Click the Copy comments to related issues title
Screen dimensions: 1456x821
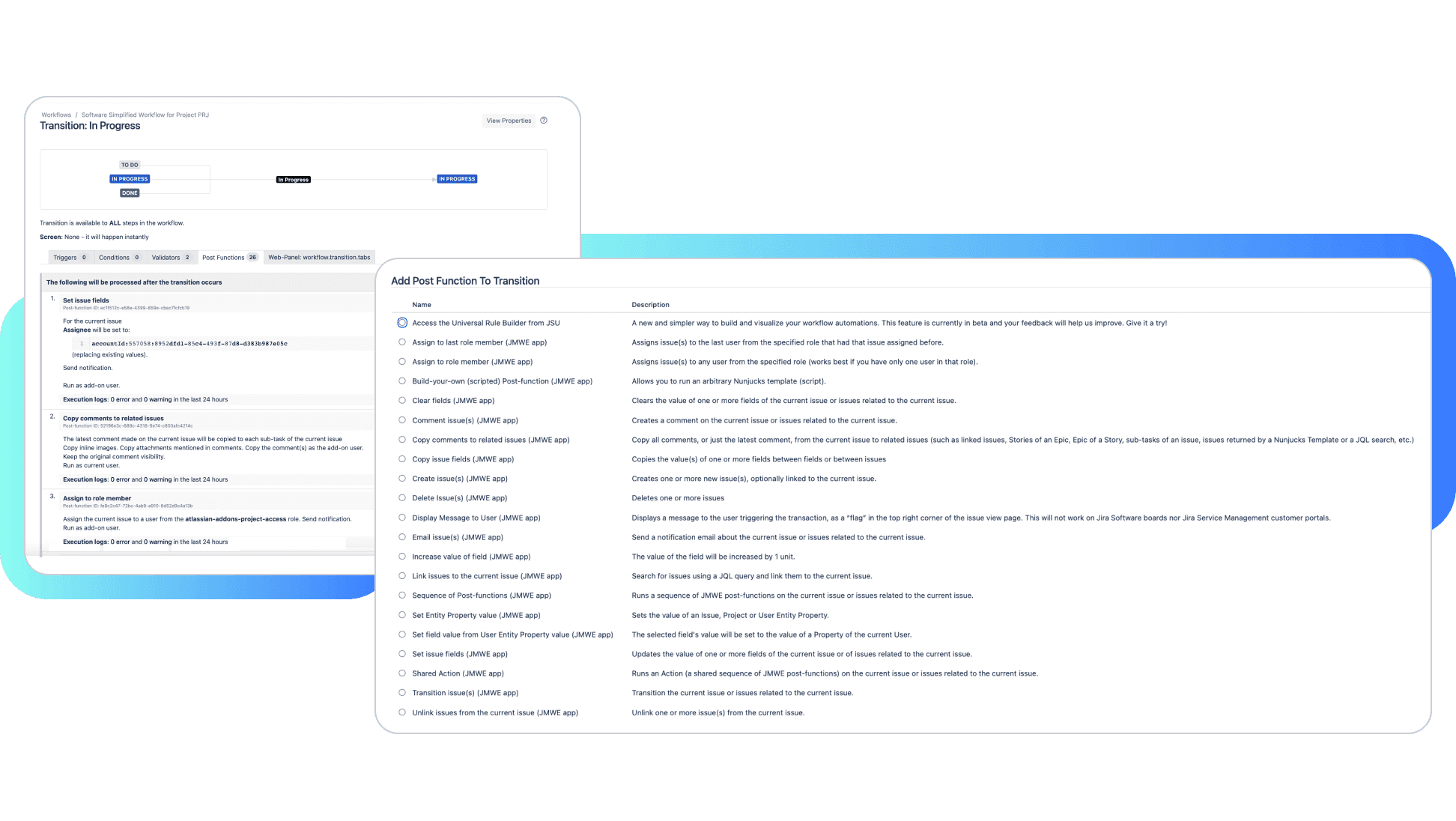113,419
